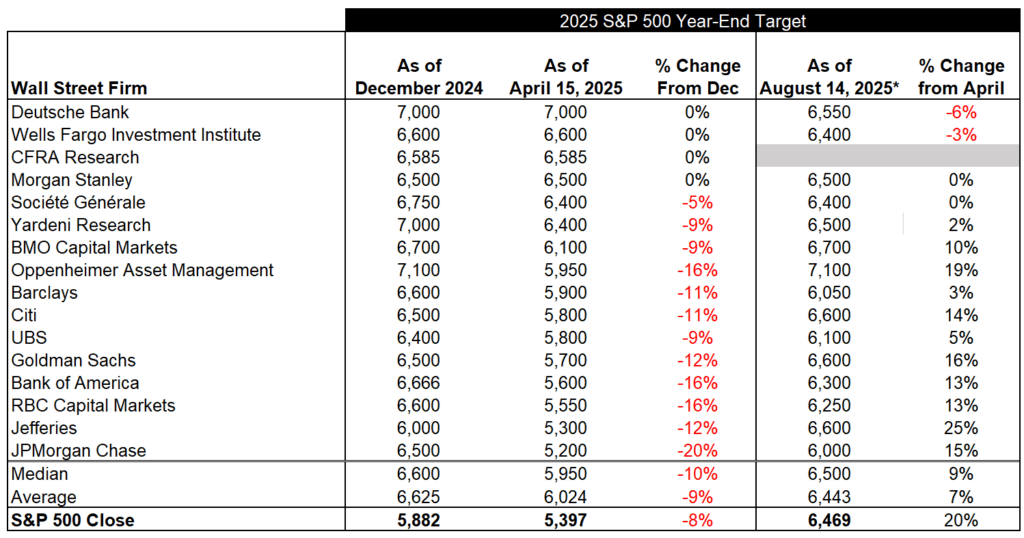Viewport: 1024px width, 538px height.
Task: Select the JPMorgan Chase -20% cell
Action: point(697,451)
